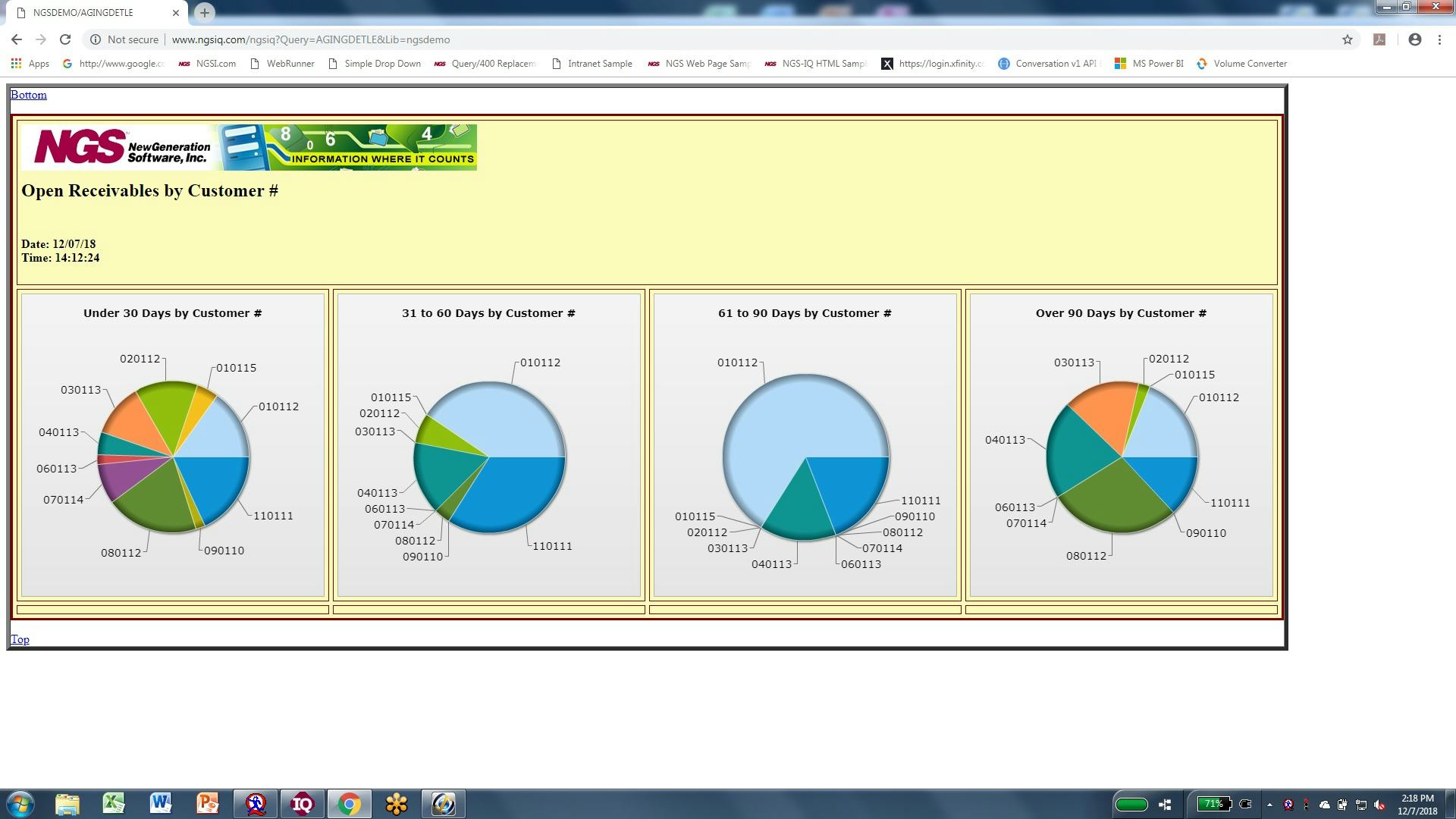
Task: Launch Microsoft Excel from the taskbar
Action: pyautogui.click(x=115, y=805)
